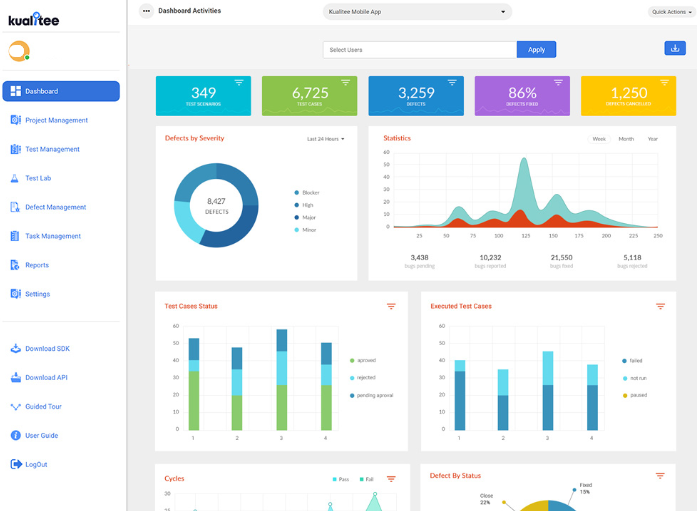The height and width of the screenshot is (511, 697).
Task: Open Defect Management in the sidebar
Action: click(x=56, y=207)
